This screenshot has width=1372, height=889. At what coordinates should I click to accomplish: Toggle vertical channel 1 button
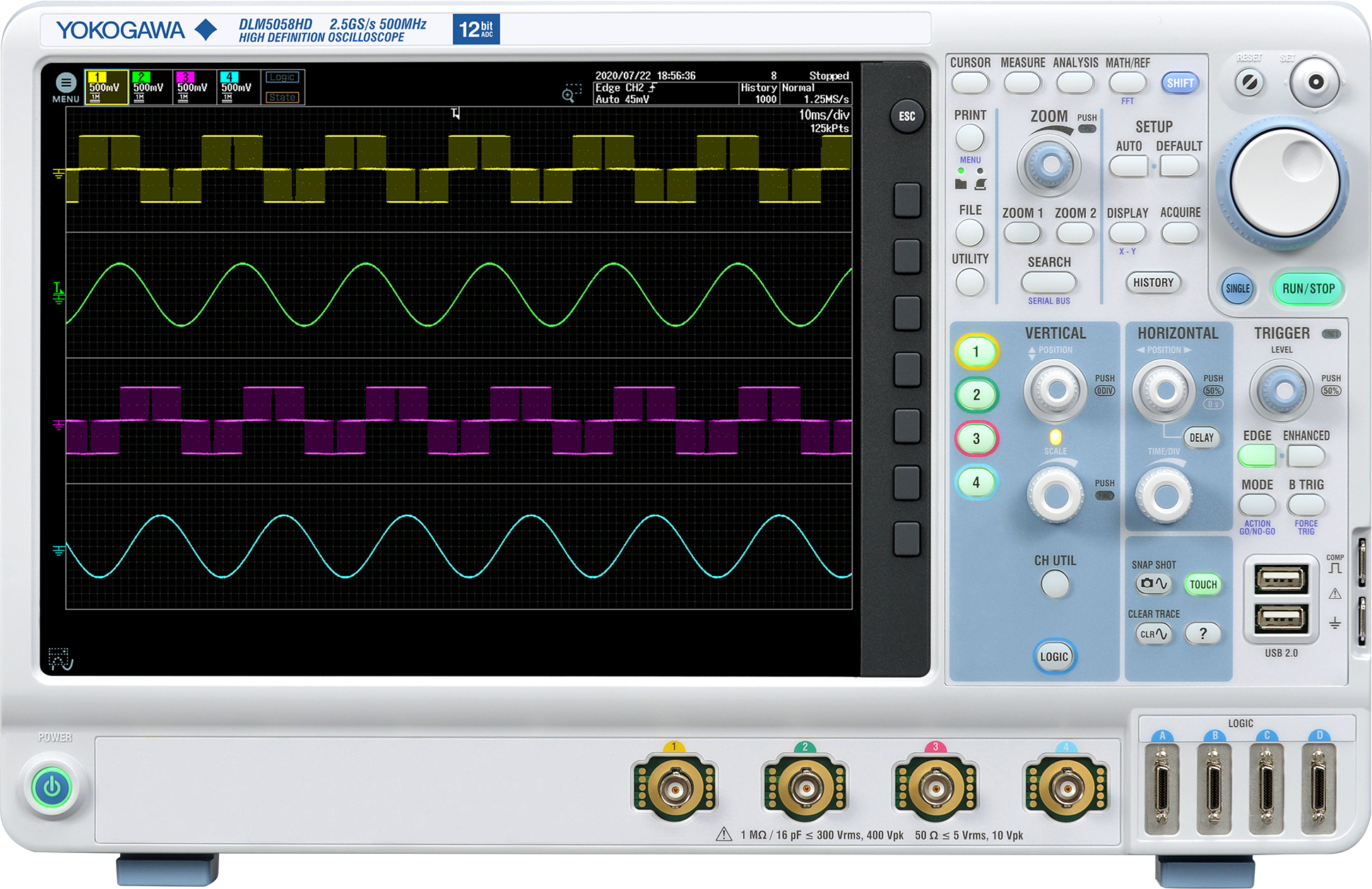coord(976,352)
